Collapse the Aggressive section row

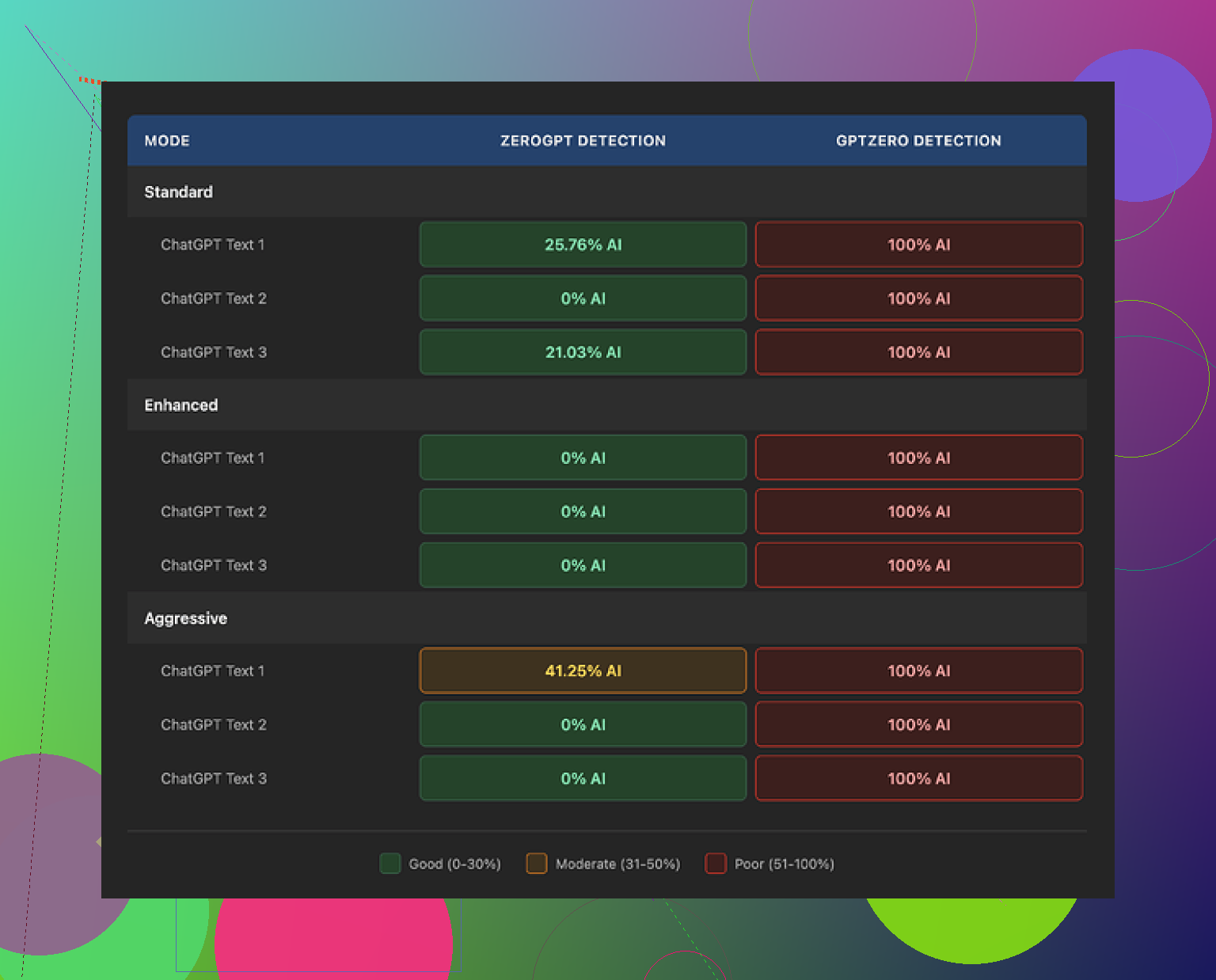(186, 618)
